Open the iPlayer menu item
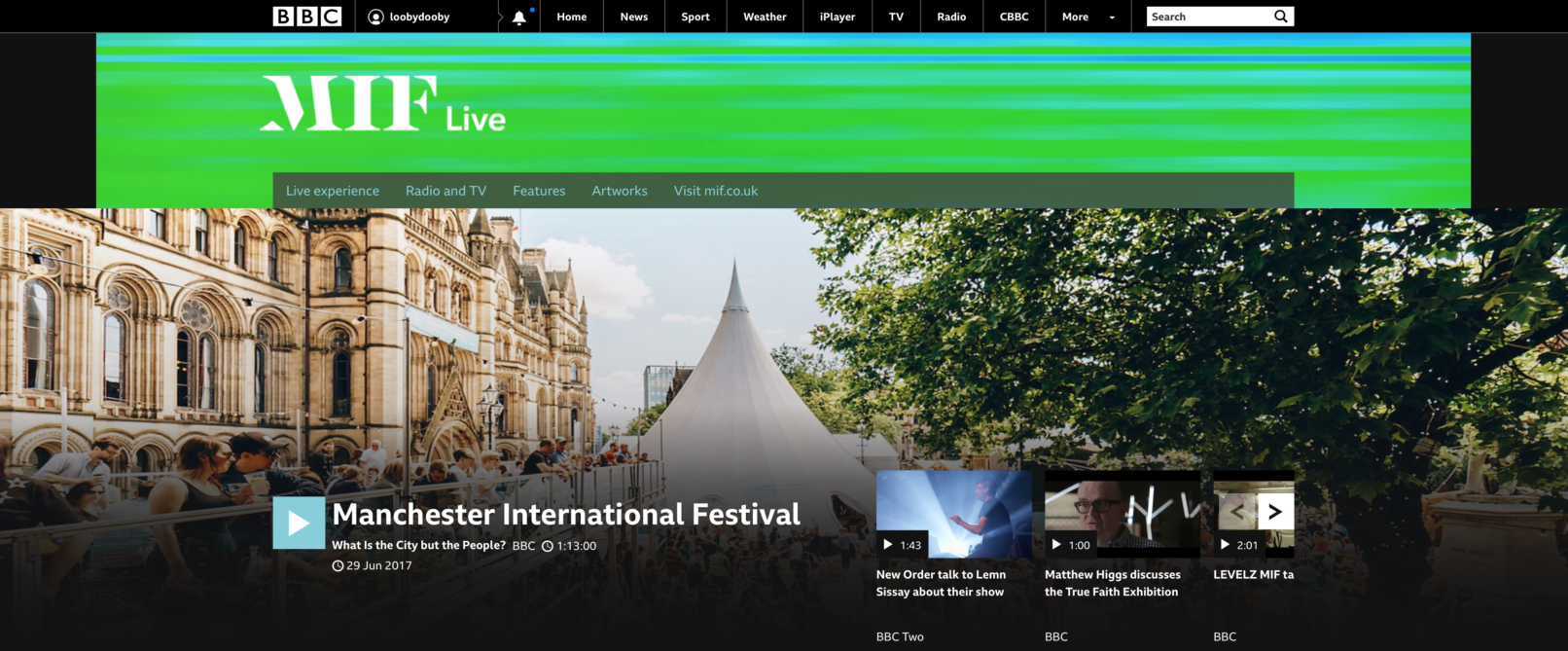The height and width of the screenshot is (651, 1568). pyautogui.click(x=837, y=17)
